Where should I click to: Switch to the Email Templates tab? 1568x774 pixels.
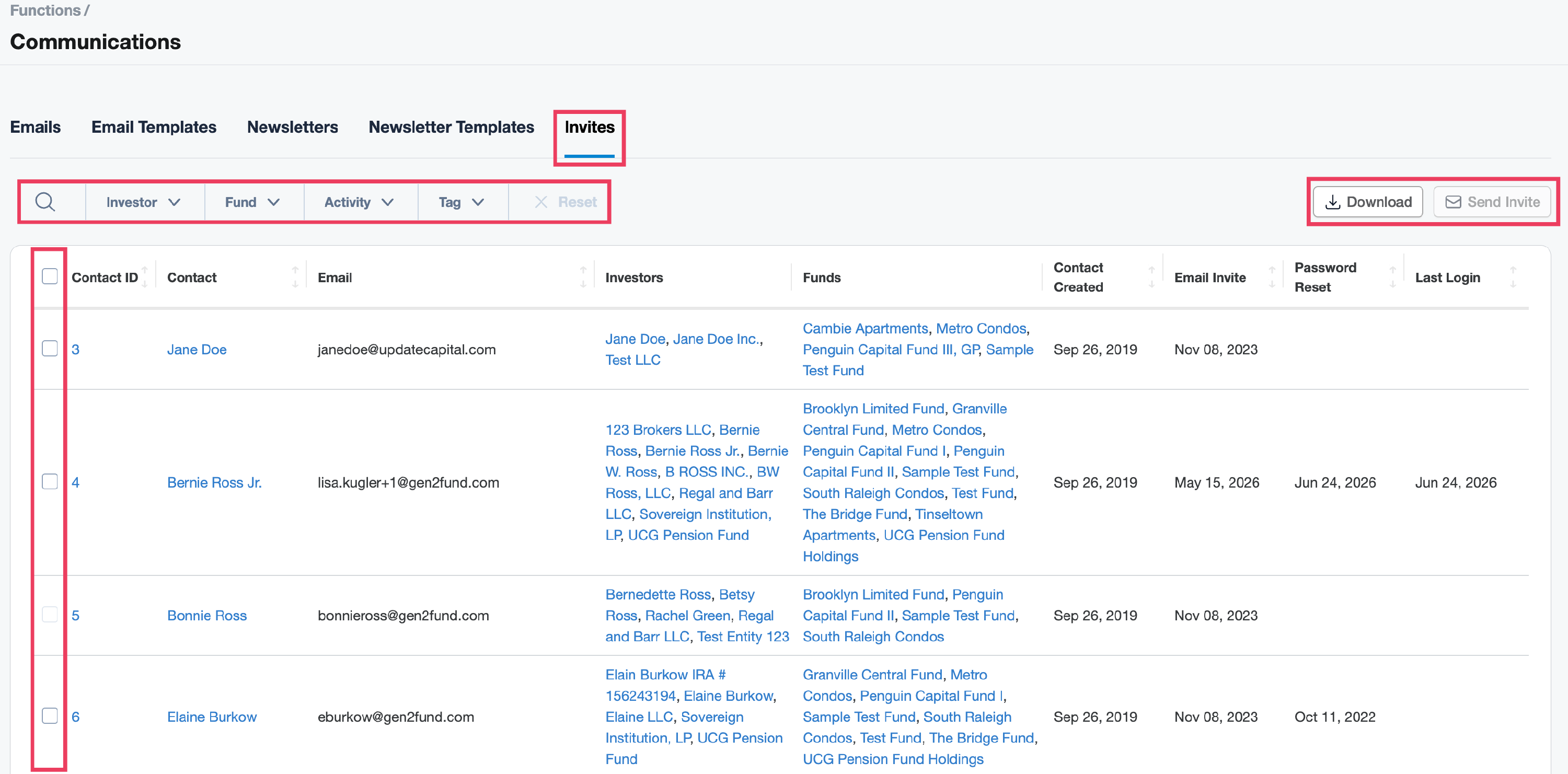154,126
